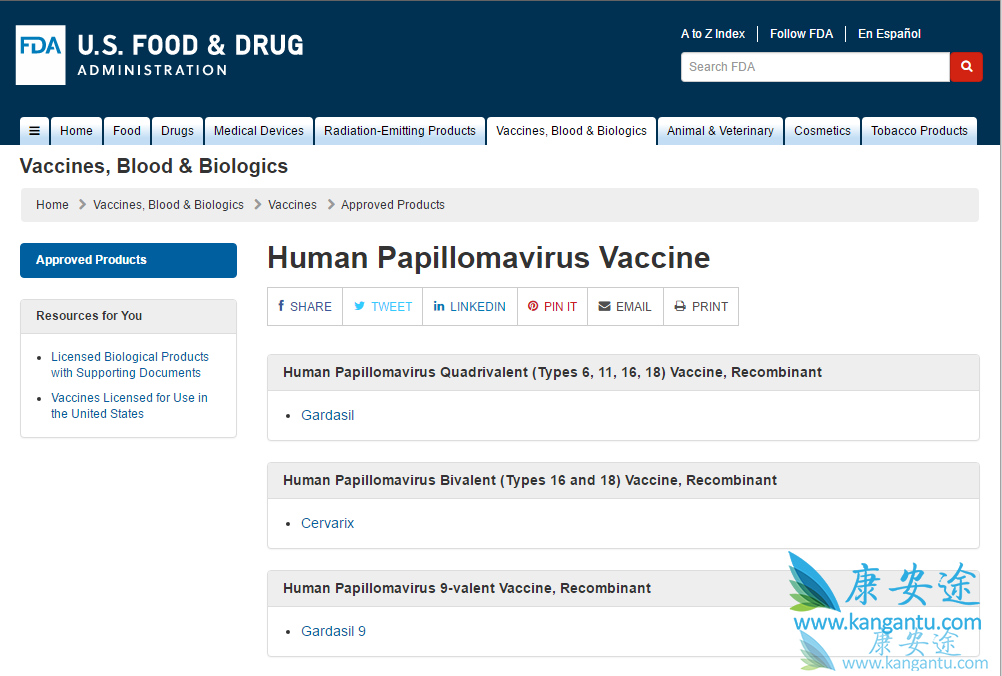Click the Search FDA input field

[815, 67]
